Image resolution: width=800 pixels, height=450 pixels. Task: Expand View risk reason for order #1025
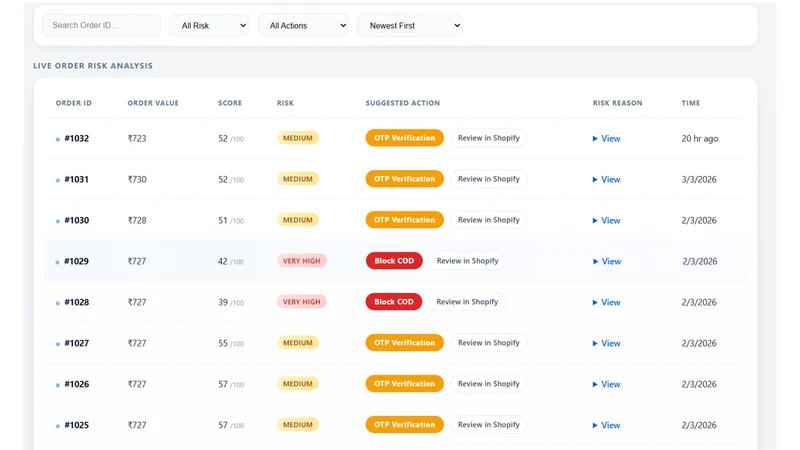pos(606,425)
